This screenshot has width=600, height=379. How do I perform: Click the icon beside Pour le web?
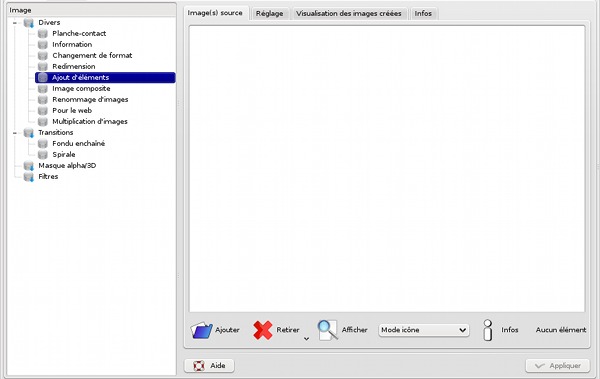click(43, 111)
